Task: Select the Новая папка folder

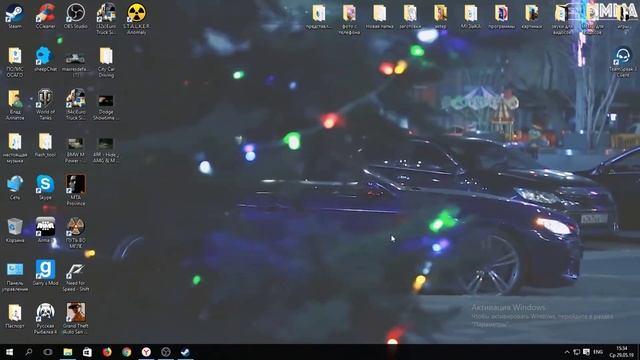Action: click(x=380, y=16)
